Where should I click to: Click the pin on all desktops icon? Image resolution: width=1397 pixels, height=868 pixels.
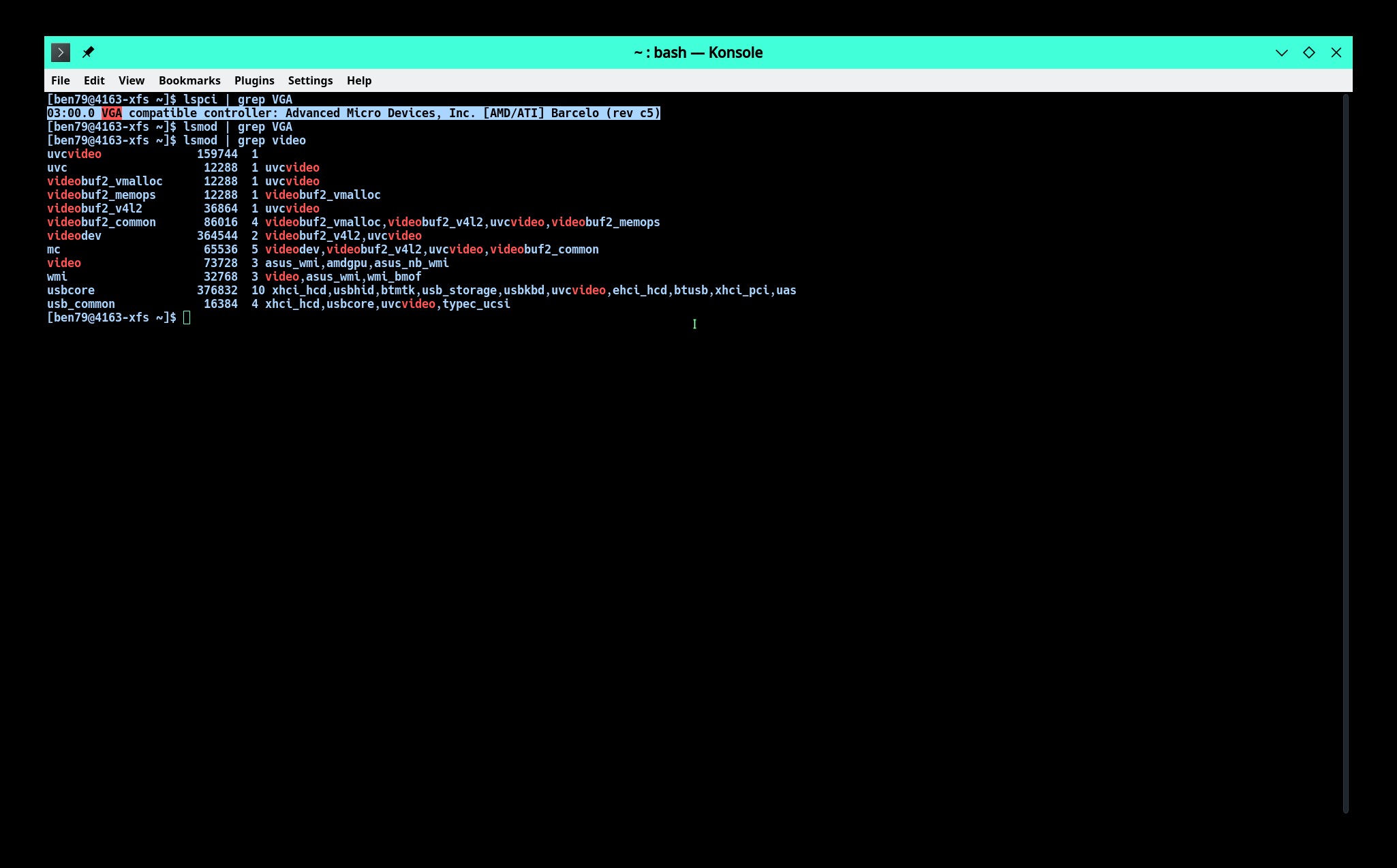click(88, 52)
